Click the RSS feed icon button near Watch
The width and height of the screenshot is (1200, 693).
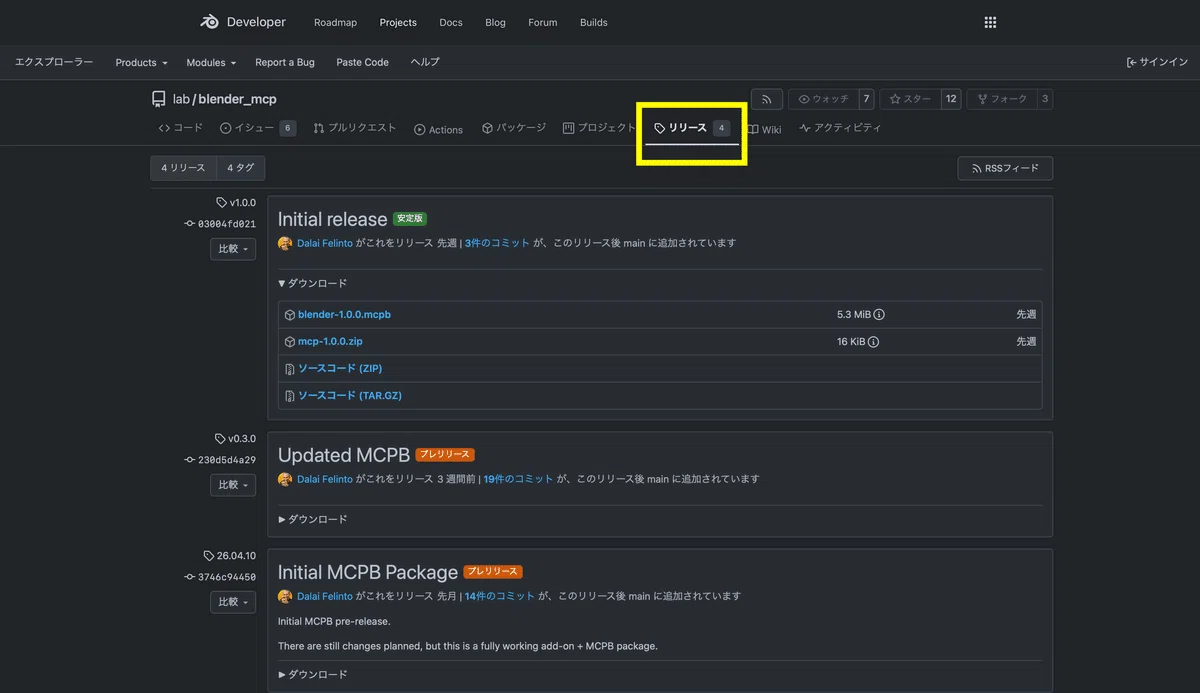click(767, 99)
